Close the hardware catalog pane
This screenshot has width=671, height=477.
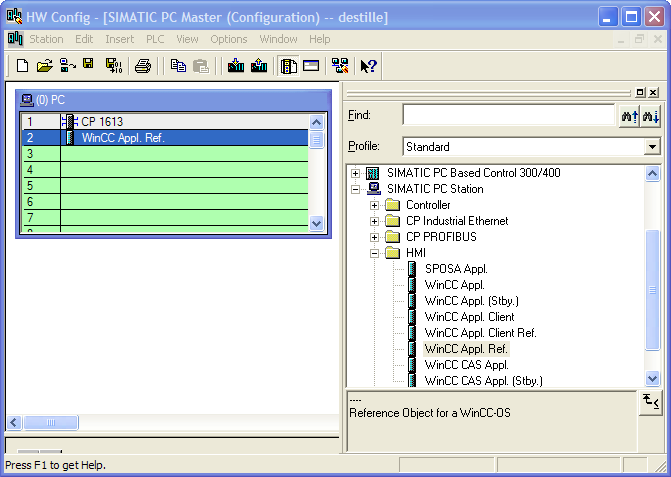tap(653, 92)
